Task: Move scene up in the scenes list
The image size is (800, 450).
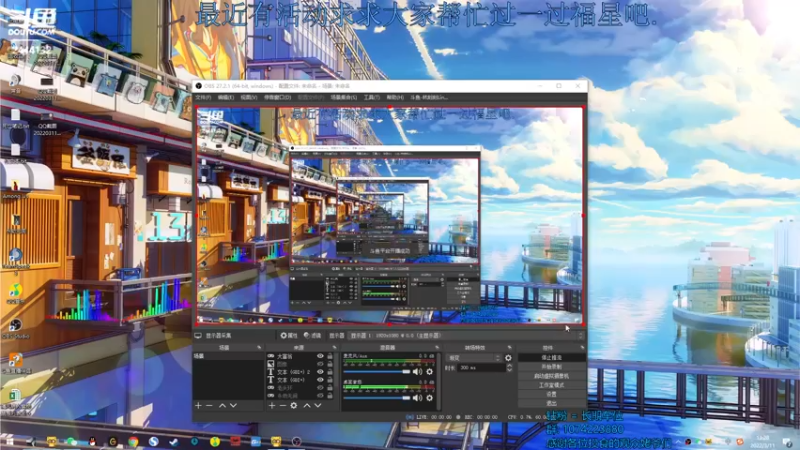Action: (x=222, y=406)
